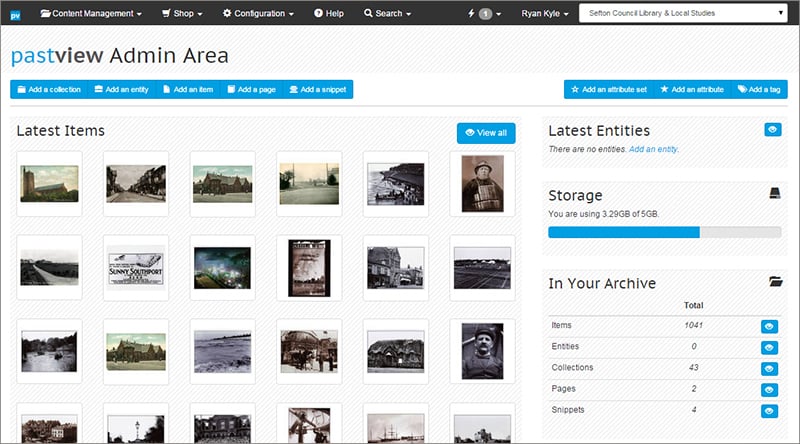The image size is (800, 444).
Task: Select the Collections total 43 value
Action: click(693, 367)
